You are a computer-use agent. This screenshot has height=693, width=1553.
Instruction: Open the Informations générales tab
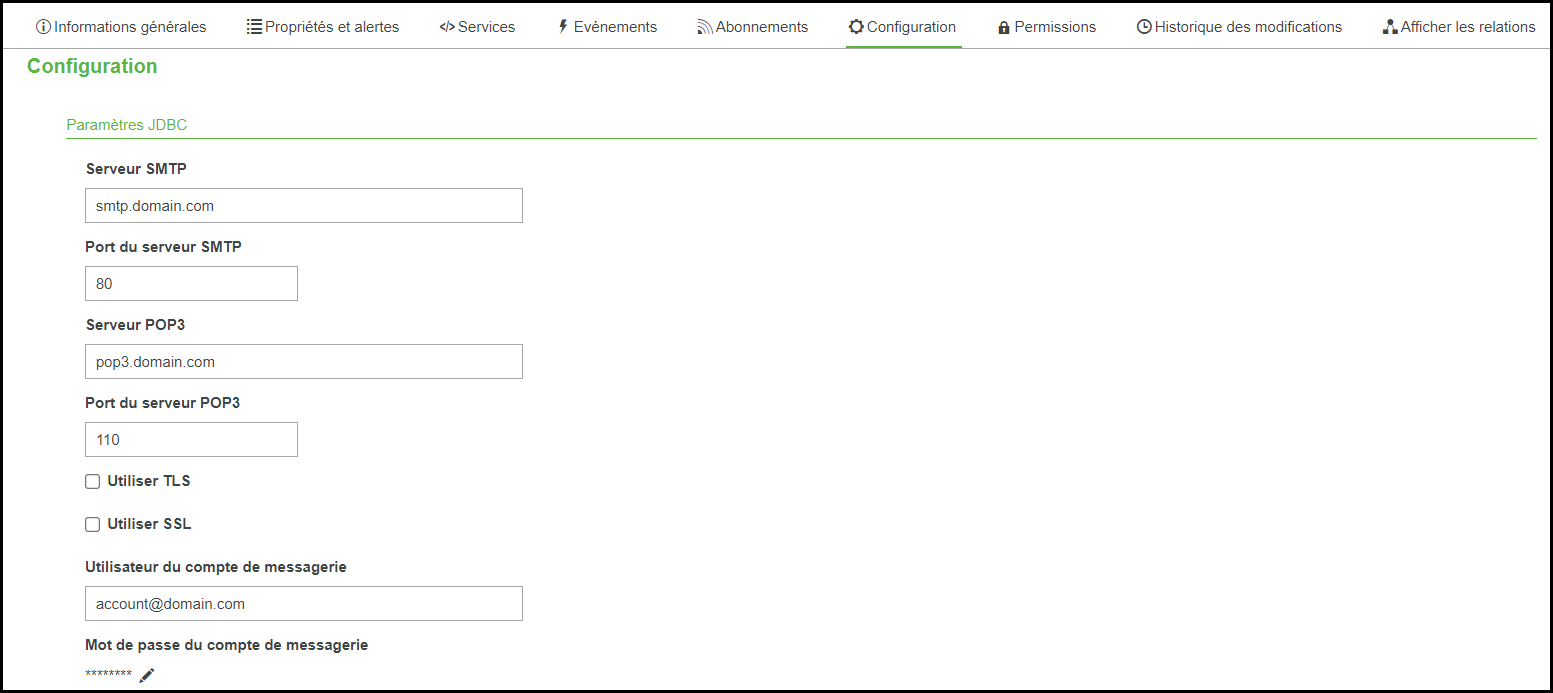121,27
